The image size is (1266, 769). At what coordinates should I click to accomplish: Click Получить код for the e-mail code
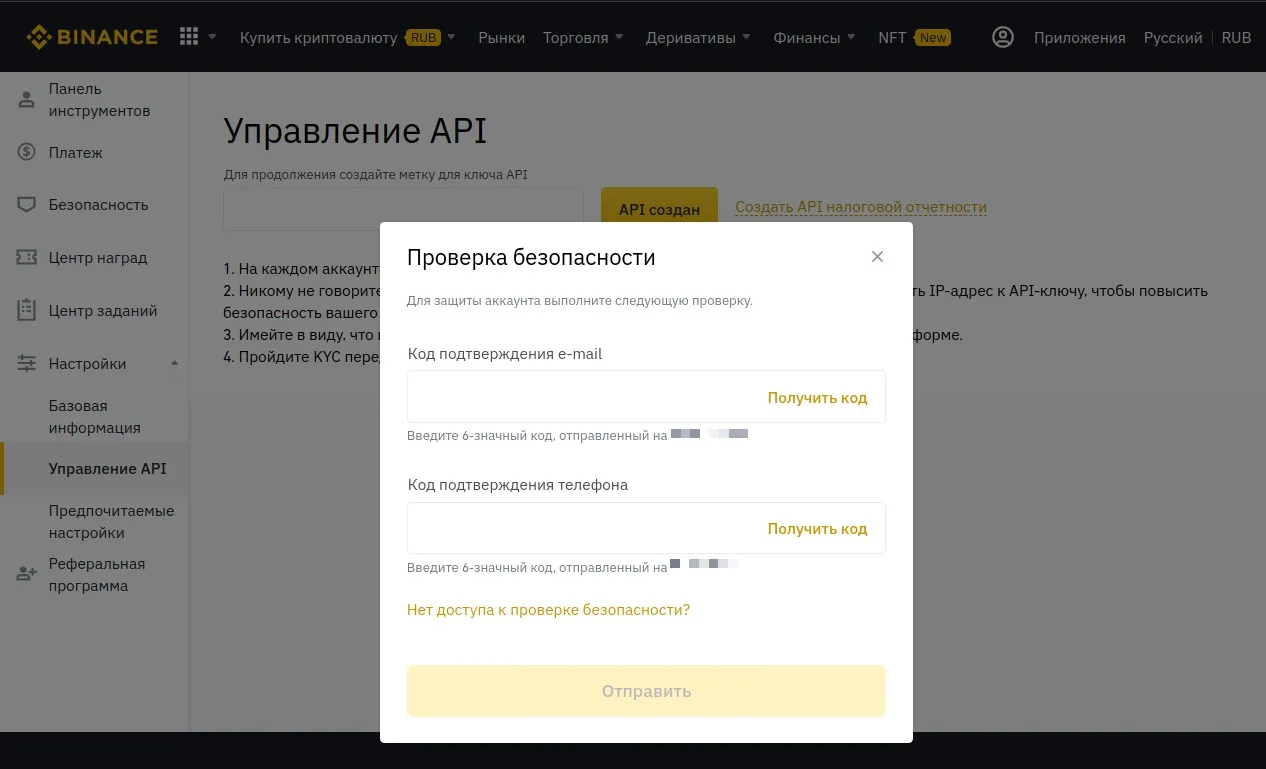[818, 397]
